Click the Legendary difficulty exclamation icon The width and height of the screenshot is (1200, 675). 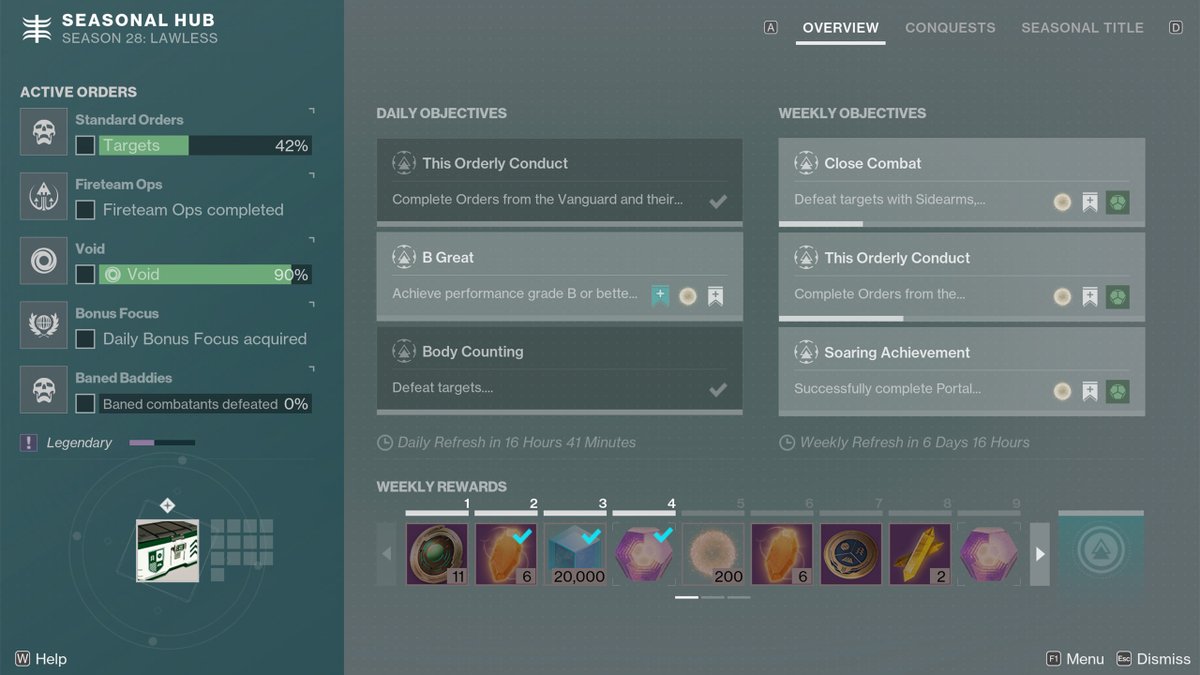coord(29,443)
